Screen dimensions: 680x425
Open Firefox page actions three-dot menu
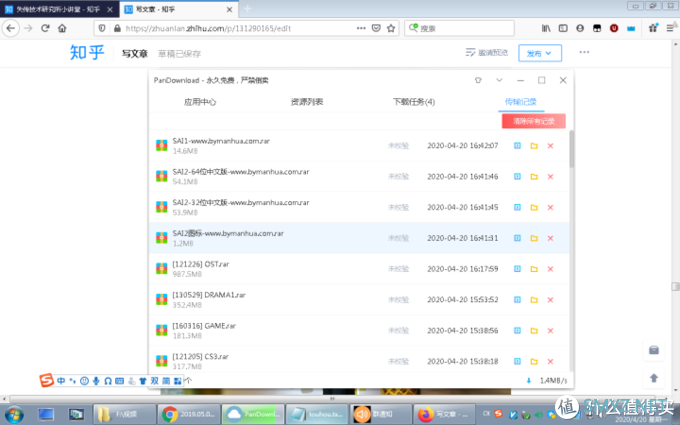tap(361, 28)
